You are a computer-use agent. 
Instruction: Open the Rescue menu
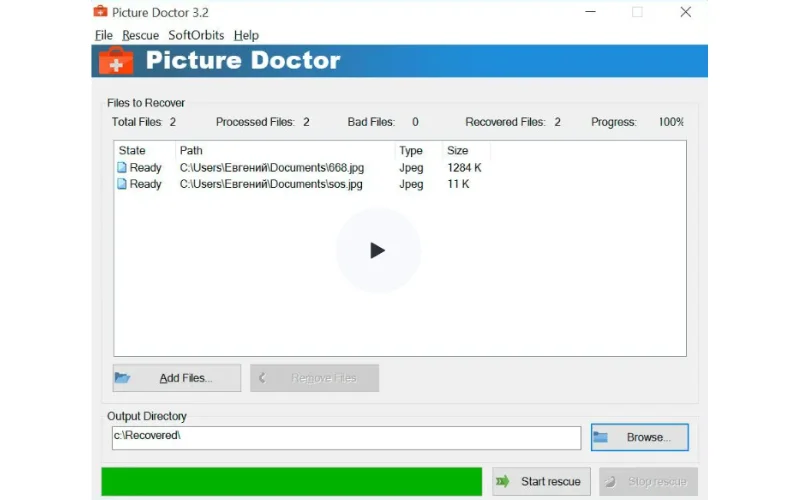[140, 35]
